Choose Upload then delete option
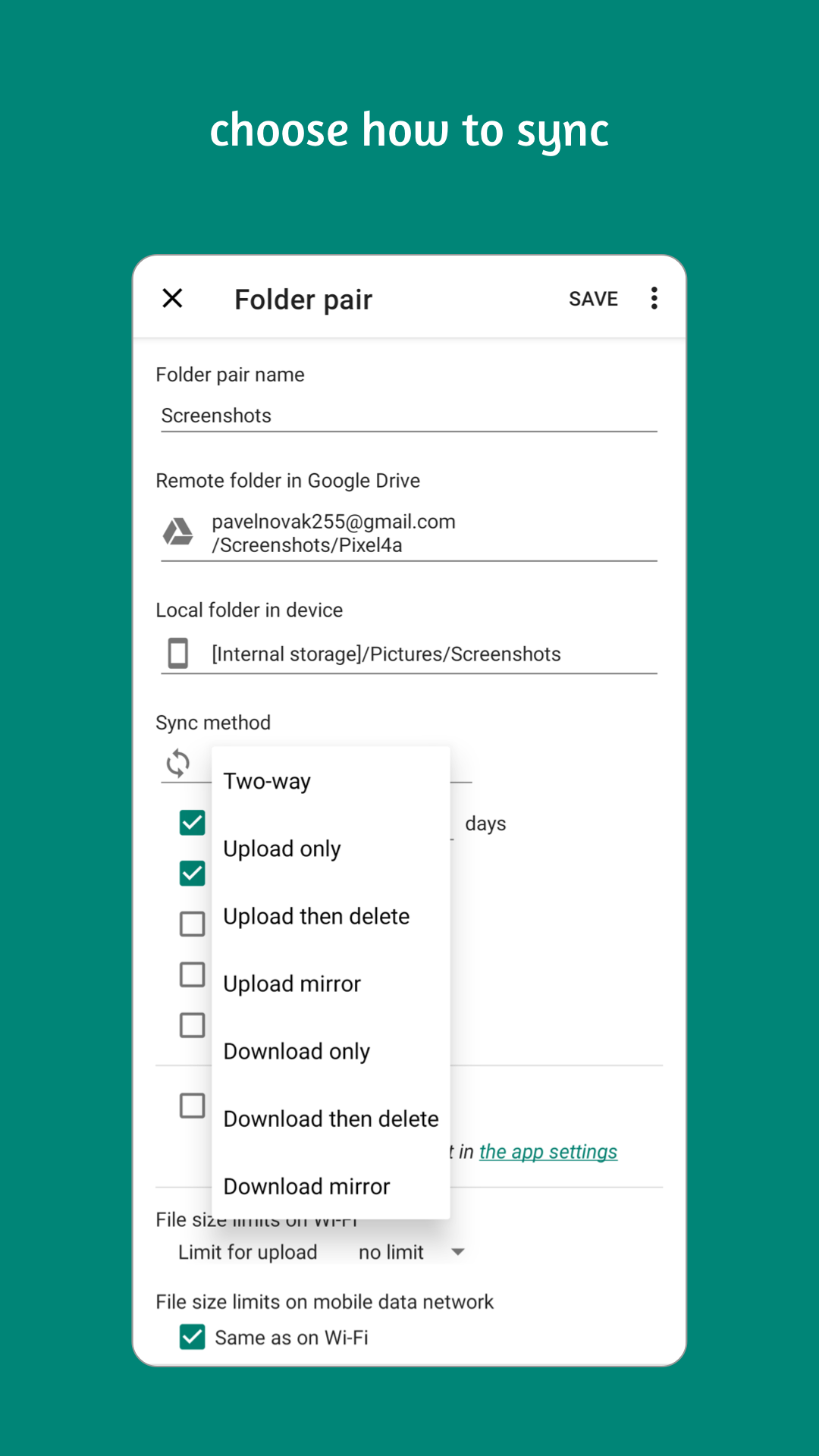This screenshot has height=1456, width=819. pos(331,916)
